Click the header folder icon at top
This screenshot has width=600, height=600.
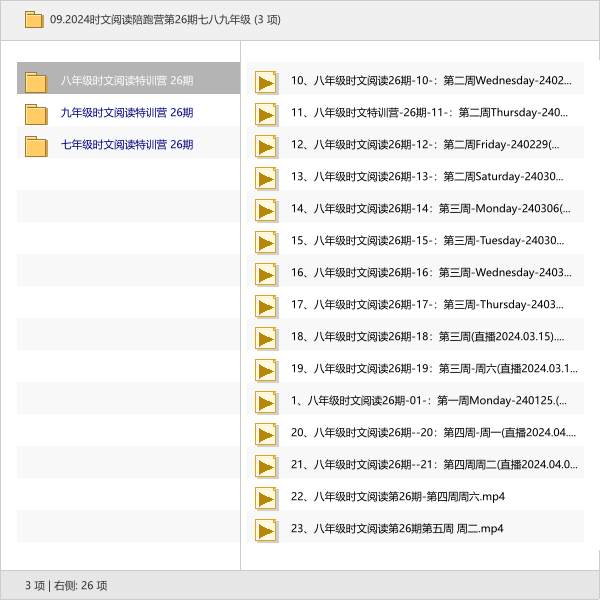click(34, 19)
